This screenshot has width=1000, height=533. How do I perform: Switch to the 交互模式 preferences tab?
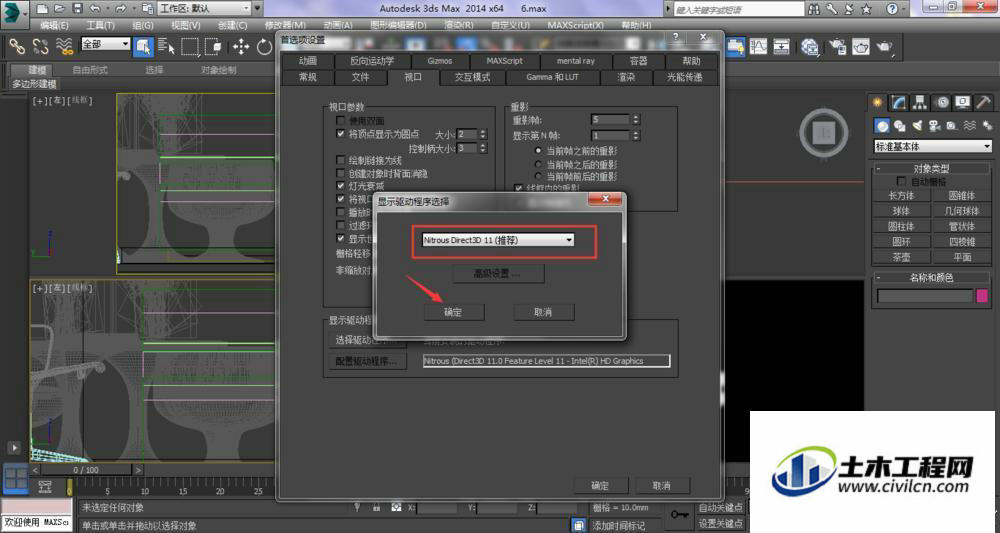(x=473, y=77)
